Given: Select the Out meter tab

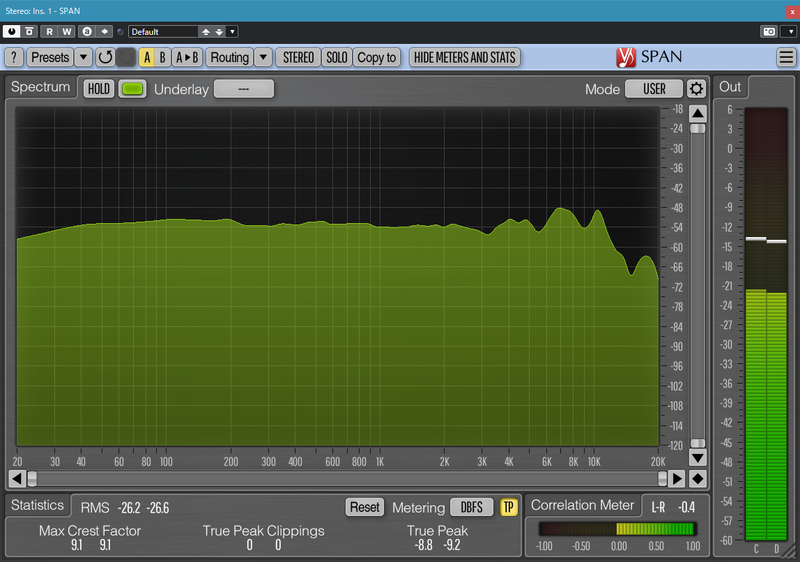Looking at the screenshot, I should [730, 87].
